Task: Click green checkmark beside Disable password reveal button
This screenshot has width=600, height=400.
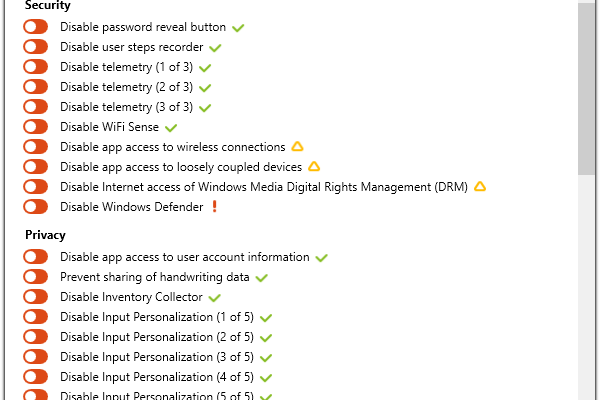Action: click(238, 27)
